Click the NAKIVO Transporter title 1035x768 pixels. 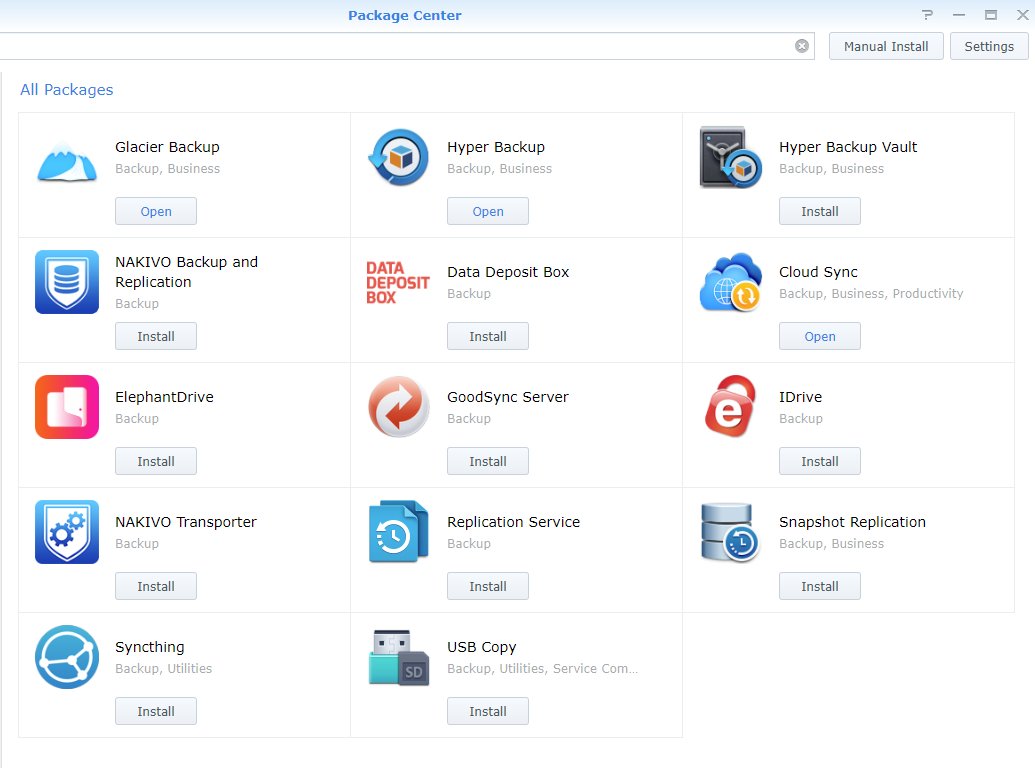point(186,522)
